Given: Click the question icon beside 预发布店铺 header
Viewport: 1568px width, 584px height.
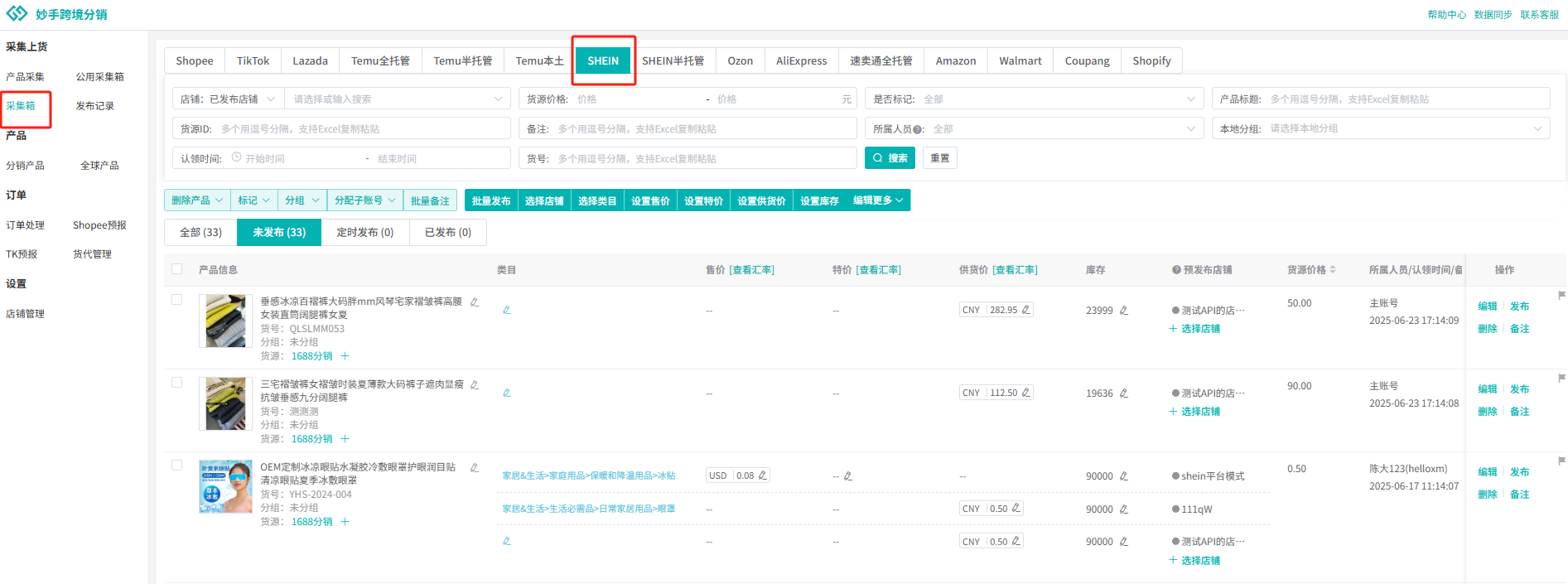Looking at the screenshot, I should [x=1176, y=270].
